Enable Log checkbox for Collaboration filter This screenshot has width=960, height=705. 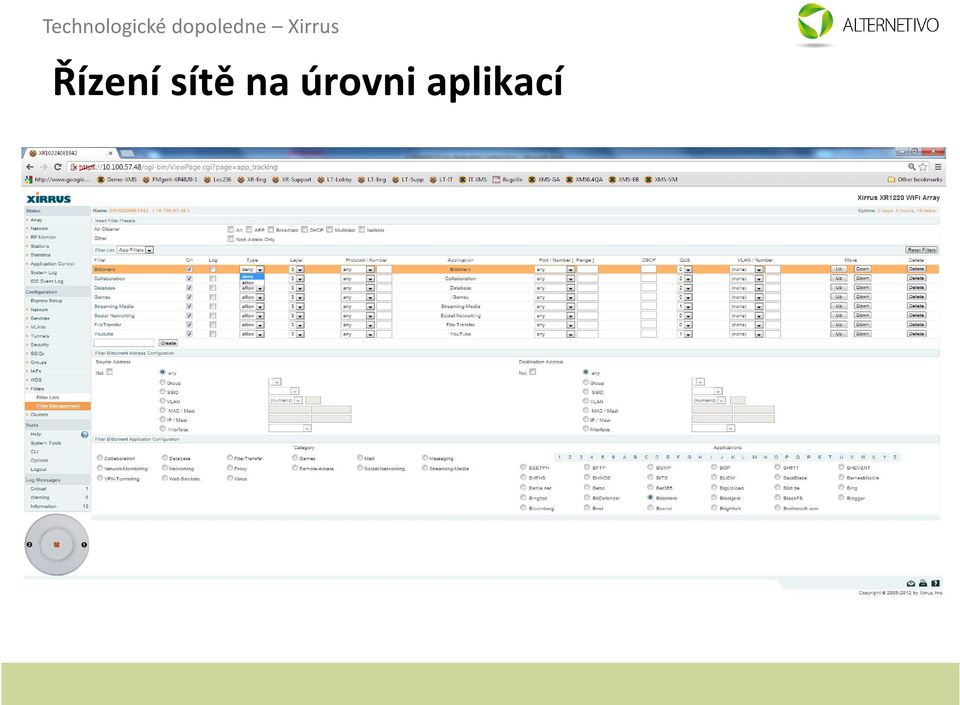[x=212, y=278]
